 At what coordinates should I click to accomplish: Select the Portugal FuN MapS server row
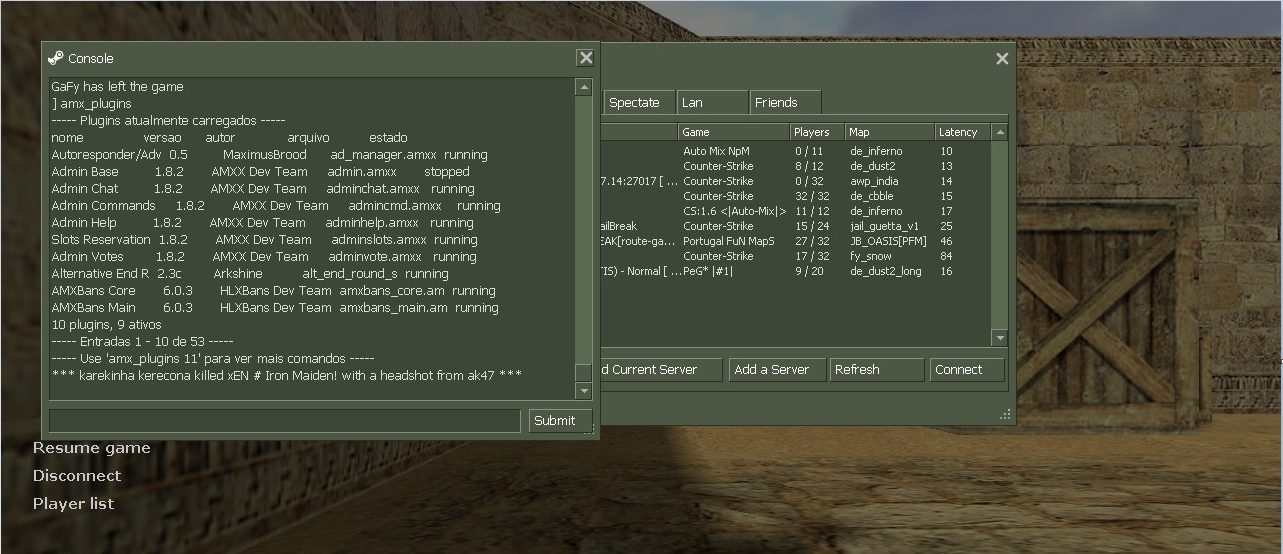(795, 241)
